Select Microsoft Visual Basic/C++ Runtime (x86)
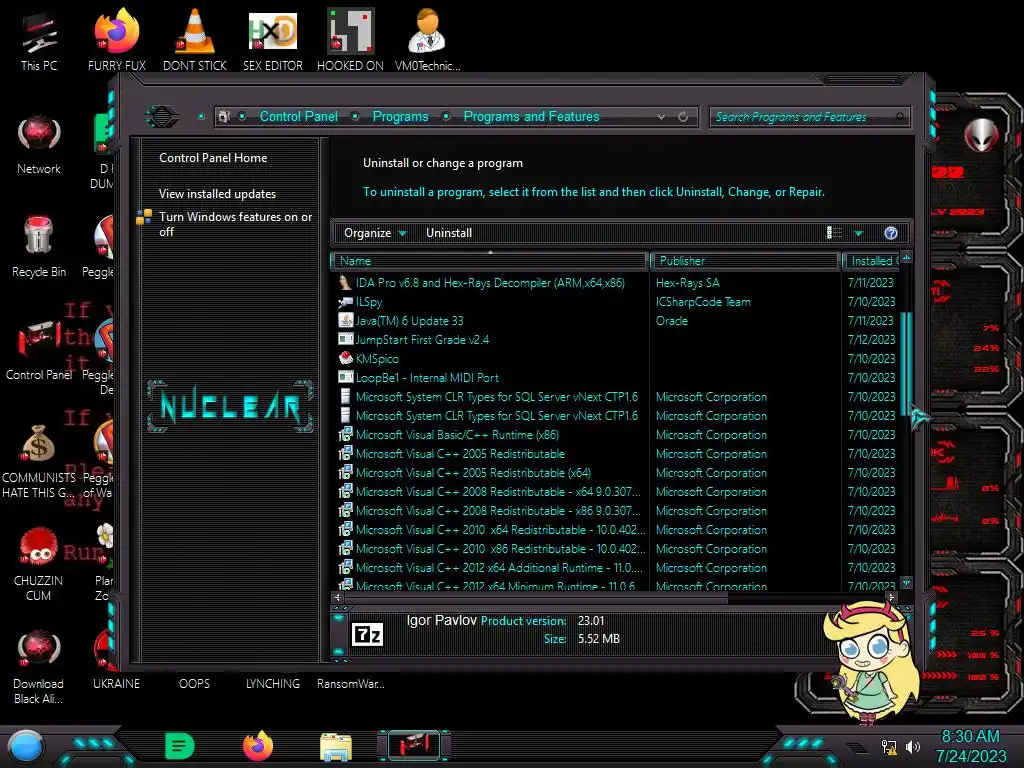The width and height of the screenshot is (1024, 768). pos(457,434)
